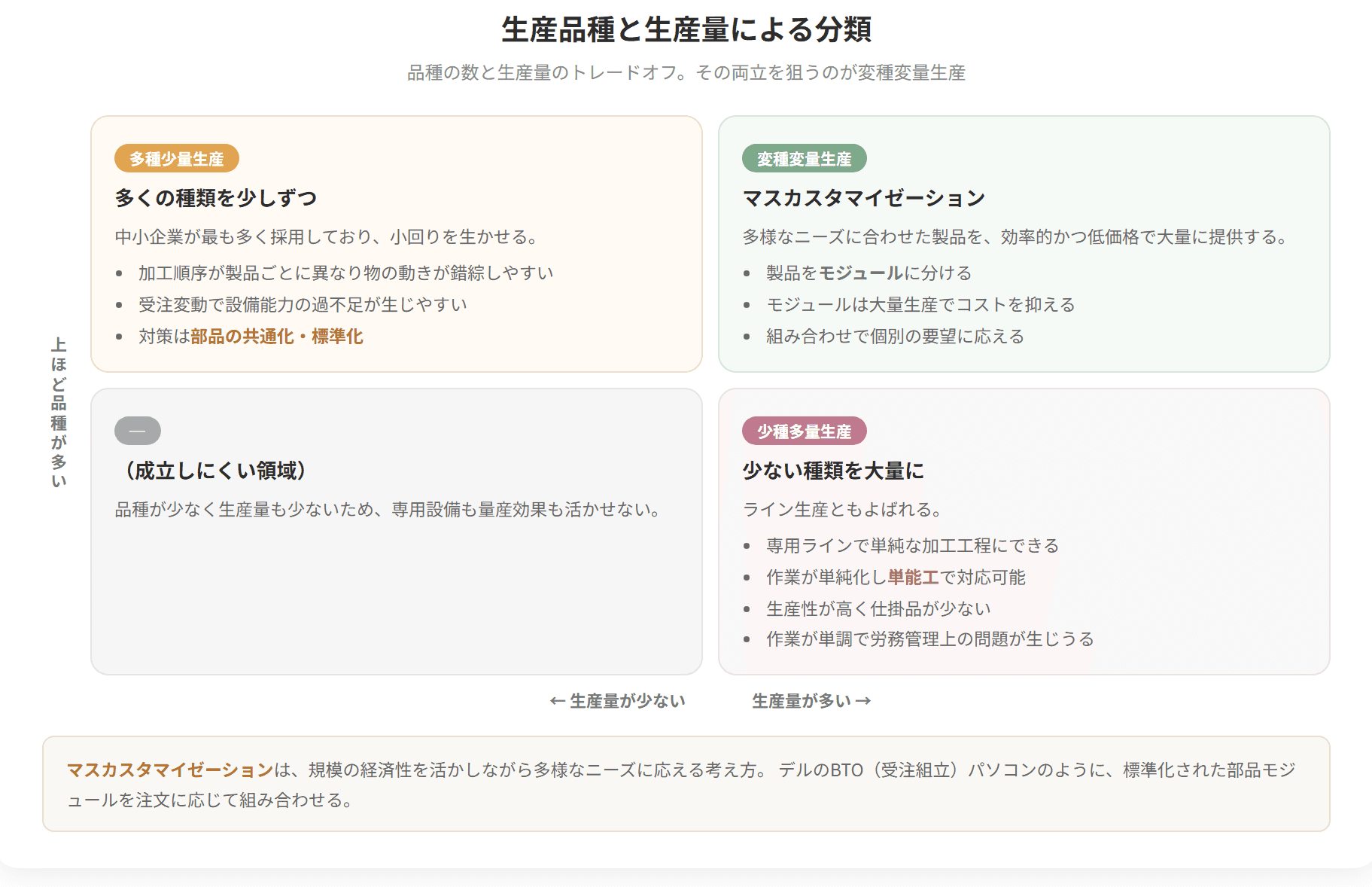Click the 多種少量生産 orange badge
The width and height of the screenshot is (1372, 887).
pyautogui.click(x=177, y=159)
